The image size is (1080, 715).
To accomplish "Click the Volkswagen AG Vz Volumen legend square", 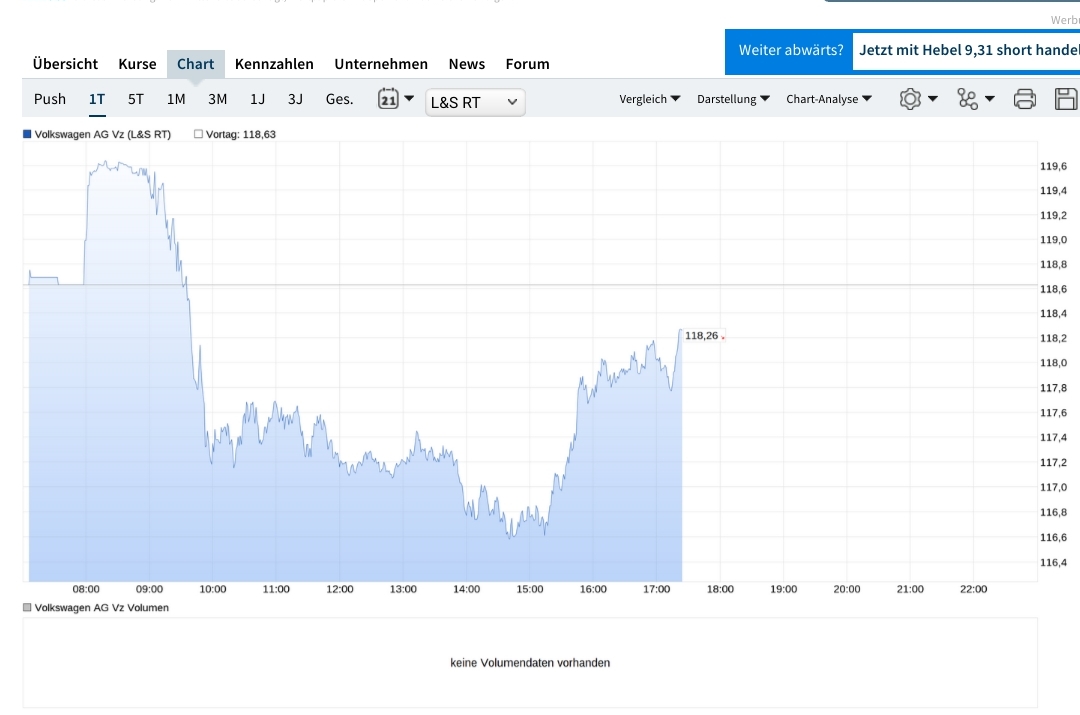I will [28, 608].
